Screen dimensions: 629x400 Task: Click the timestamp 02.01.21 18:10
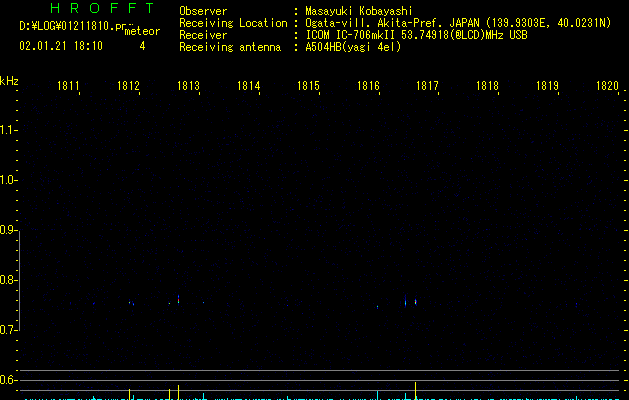tap(61, 46)
